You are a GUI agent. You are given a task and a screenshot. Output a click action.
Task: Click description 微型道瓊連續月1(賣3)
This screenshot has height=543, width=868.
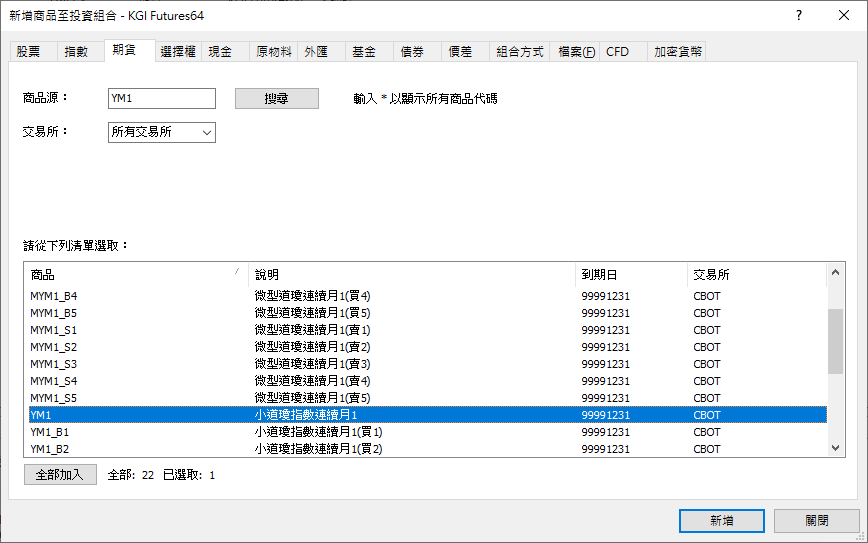[312, 364]
